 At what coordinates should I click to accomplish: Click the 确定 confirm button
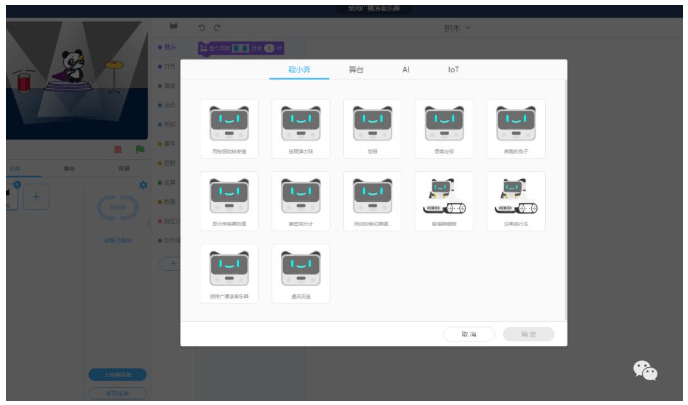[x=528, y=334]
